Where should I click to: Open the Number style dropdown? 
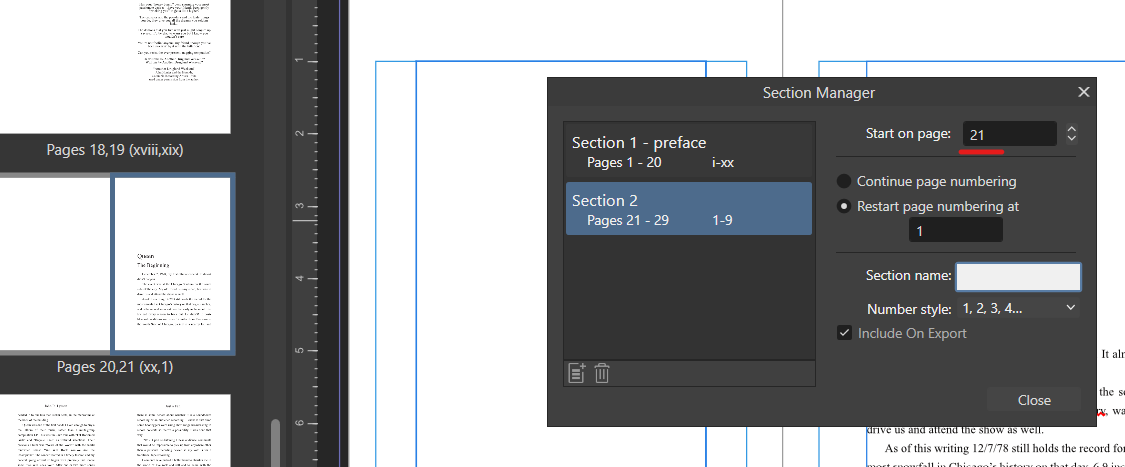[1018, 308]
